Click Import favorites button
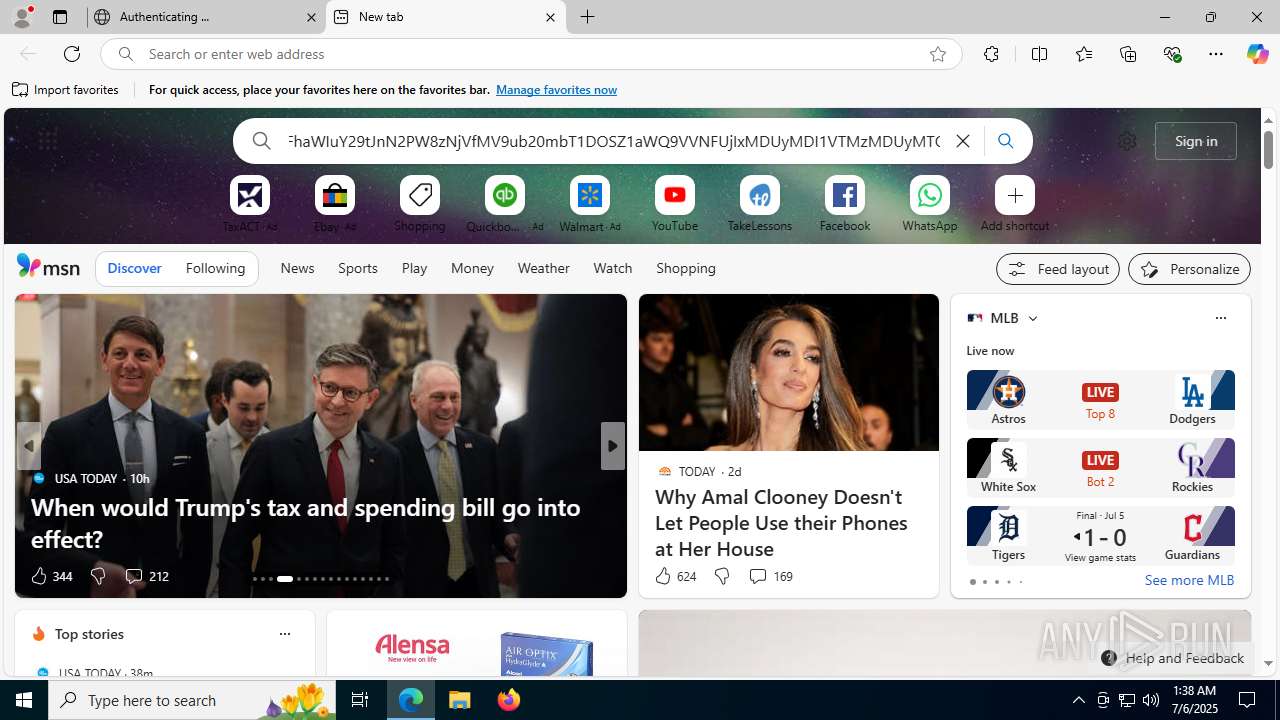 [x=65, y=90]
